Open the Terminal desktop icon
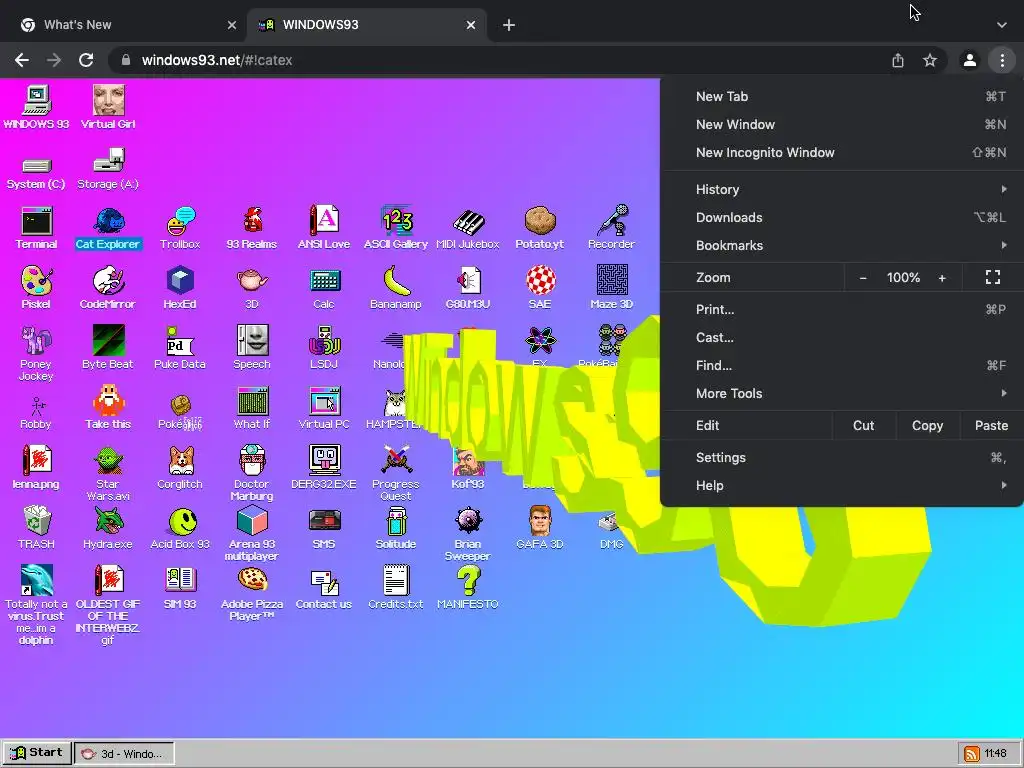Viewport: 1024px width, 768px height. tap(37, 227)
